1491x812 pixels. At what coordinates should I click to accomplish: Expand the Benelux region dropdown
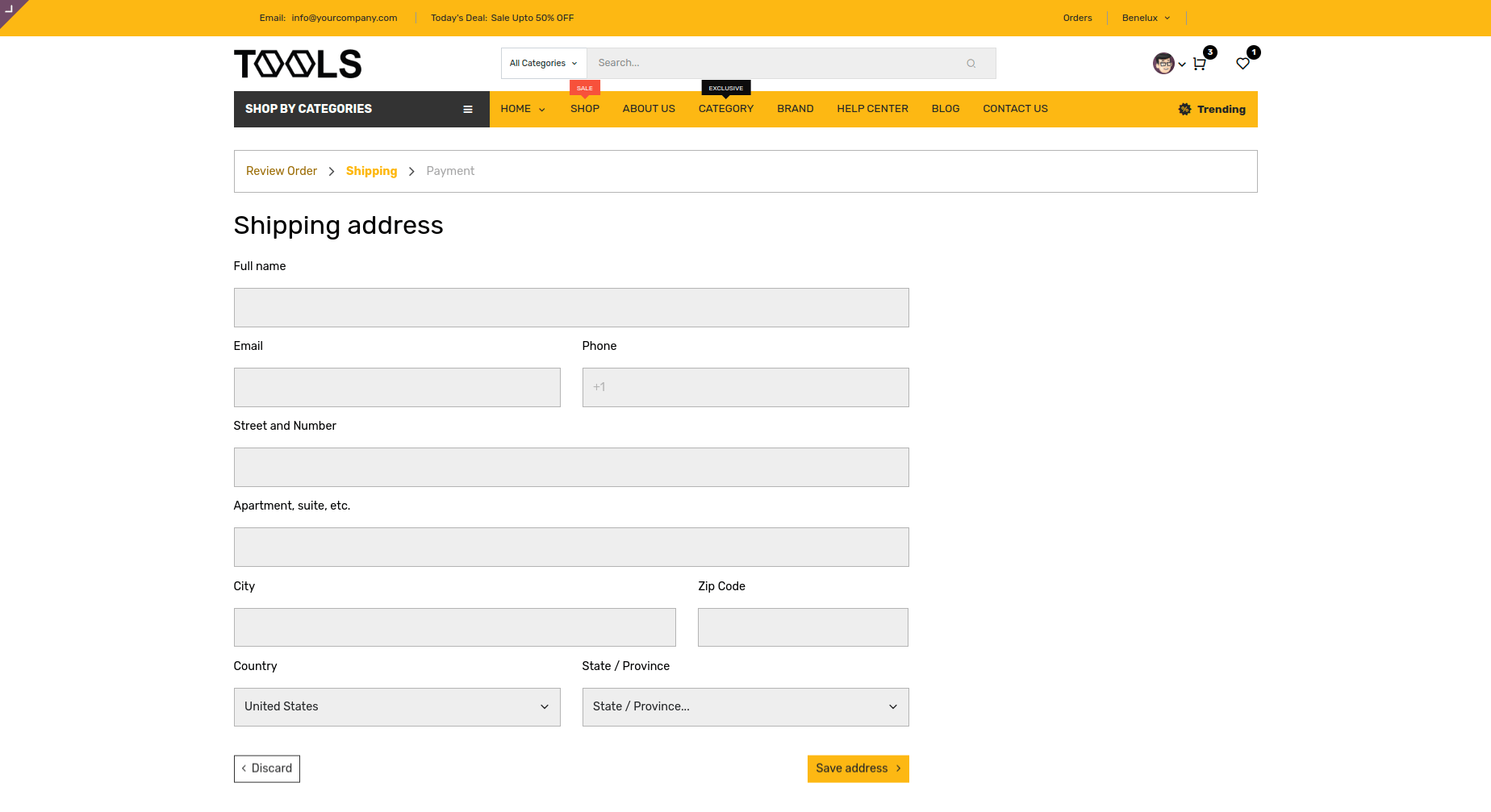point(1146,18)
